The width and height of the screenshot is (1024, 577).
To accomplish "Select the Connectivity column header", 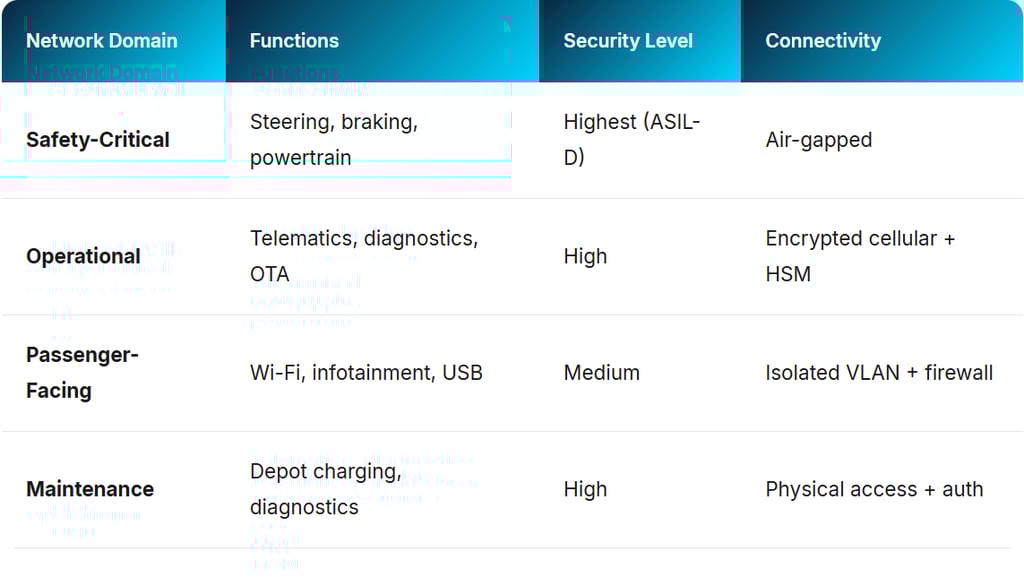I will point(823,41).
